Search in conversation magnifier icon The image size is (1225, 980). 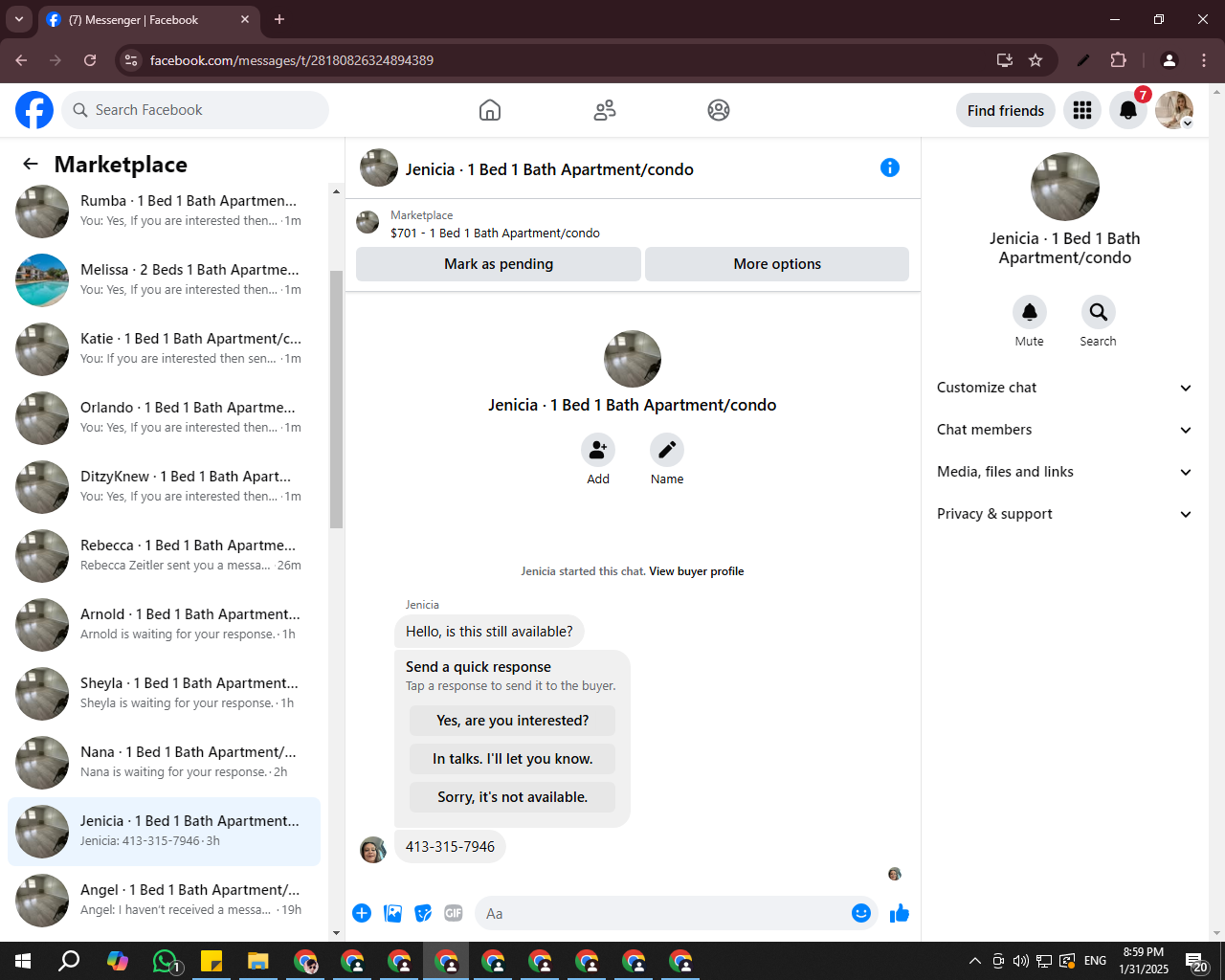[x=1099, y=312]
